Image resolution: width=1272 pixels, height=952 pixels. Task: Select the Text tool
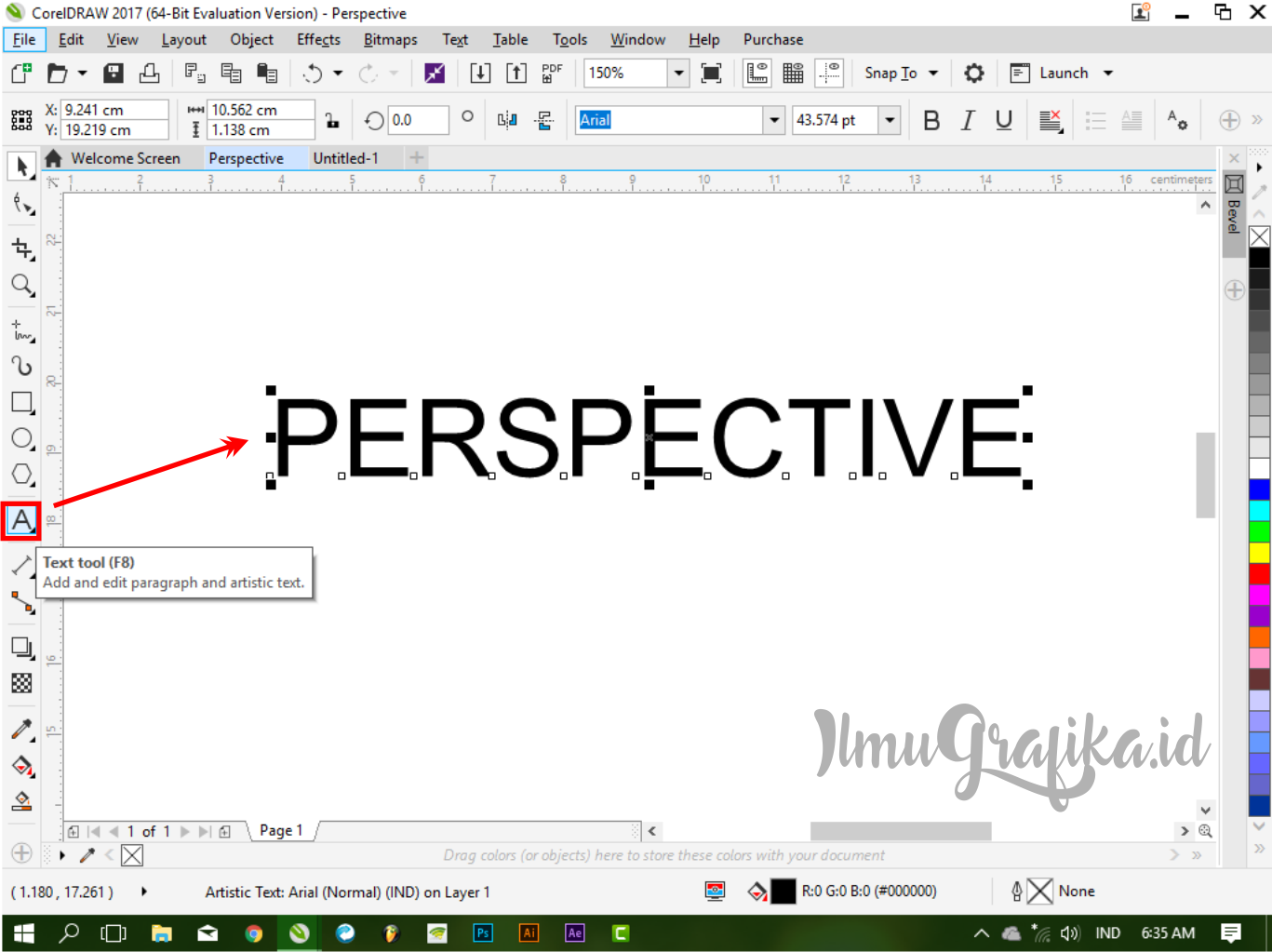coord(21,519)
